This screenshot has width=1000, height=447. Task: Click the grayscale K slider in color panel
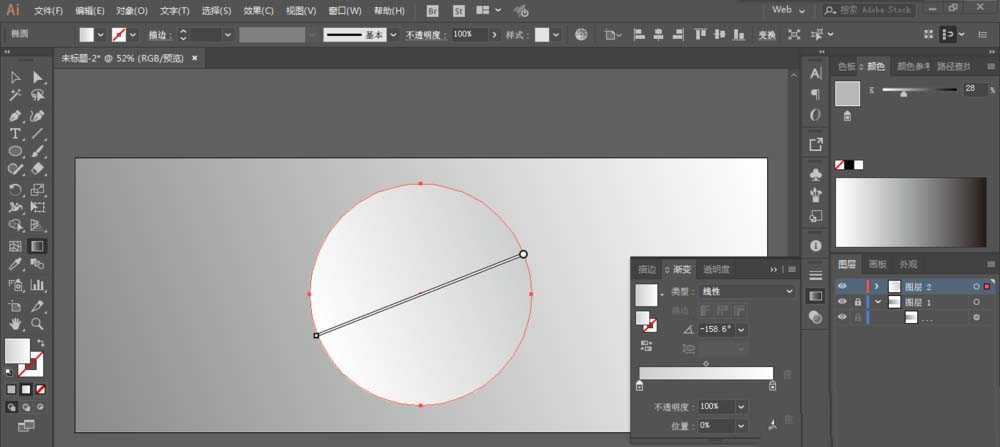[x=919, y=90]
